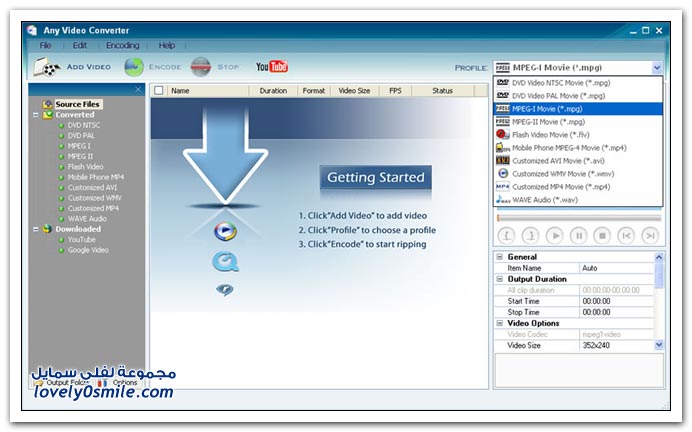Open the Encoding menu
The width and height of the screenshot is (692, 432).
pos(123,45)
